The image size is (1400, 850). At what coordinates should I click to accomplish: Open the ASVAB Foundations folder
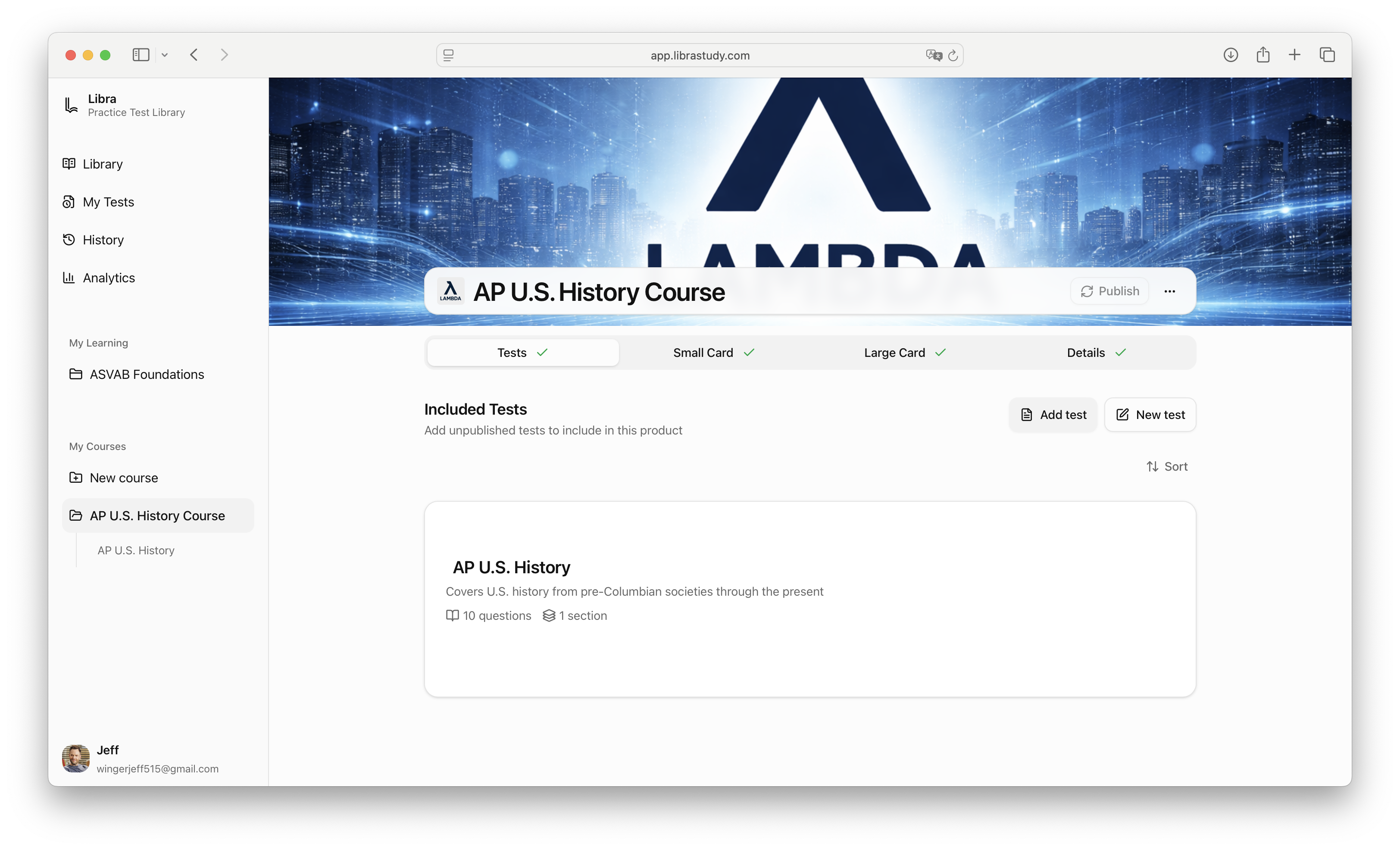(147, 375)
